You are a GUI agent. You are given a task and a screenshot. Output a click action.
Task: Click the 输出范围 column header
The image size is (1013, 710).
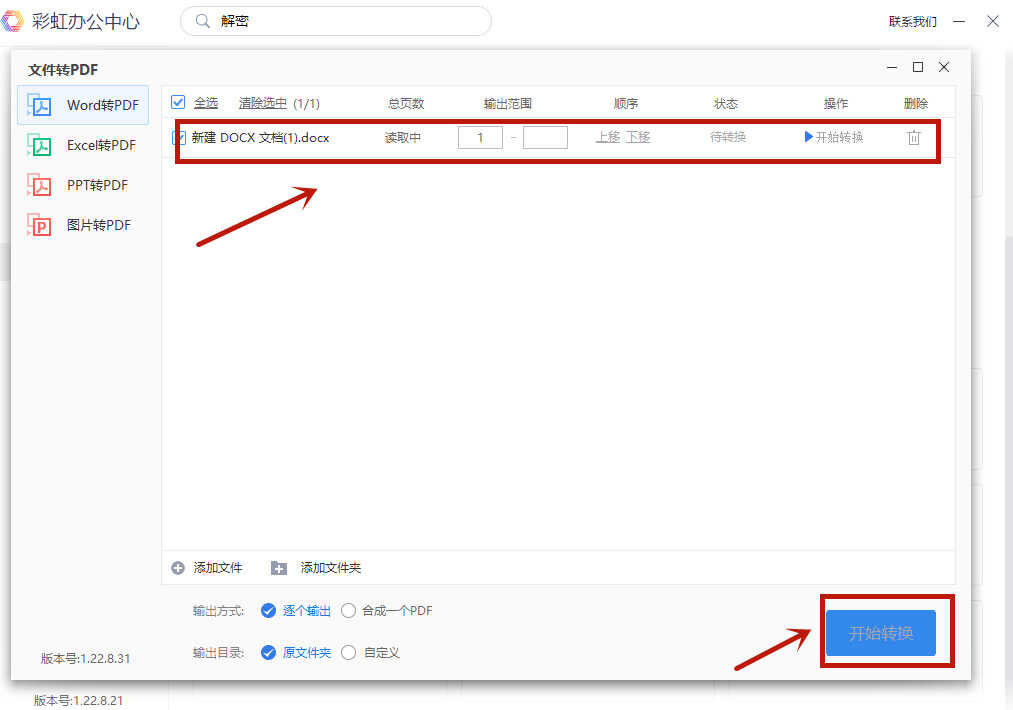pyautogui.click(x=508, y=103)
